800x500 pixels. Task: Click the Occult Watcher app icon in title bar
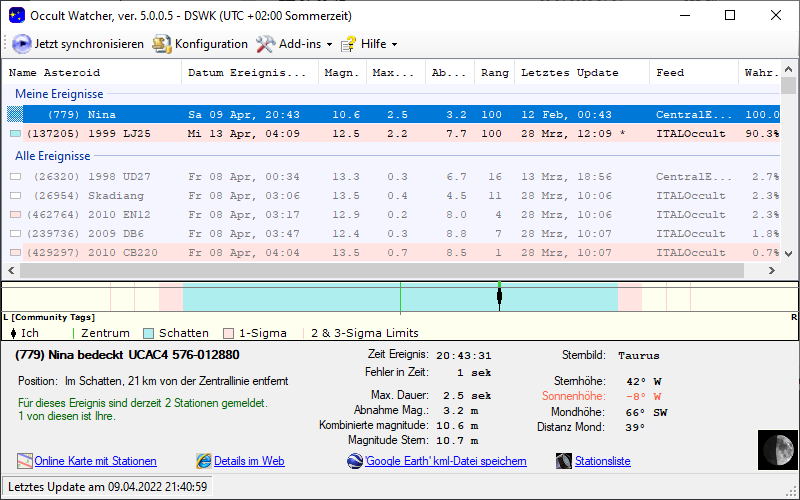16,16
